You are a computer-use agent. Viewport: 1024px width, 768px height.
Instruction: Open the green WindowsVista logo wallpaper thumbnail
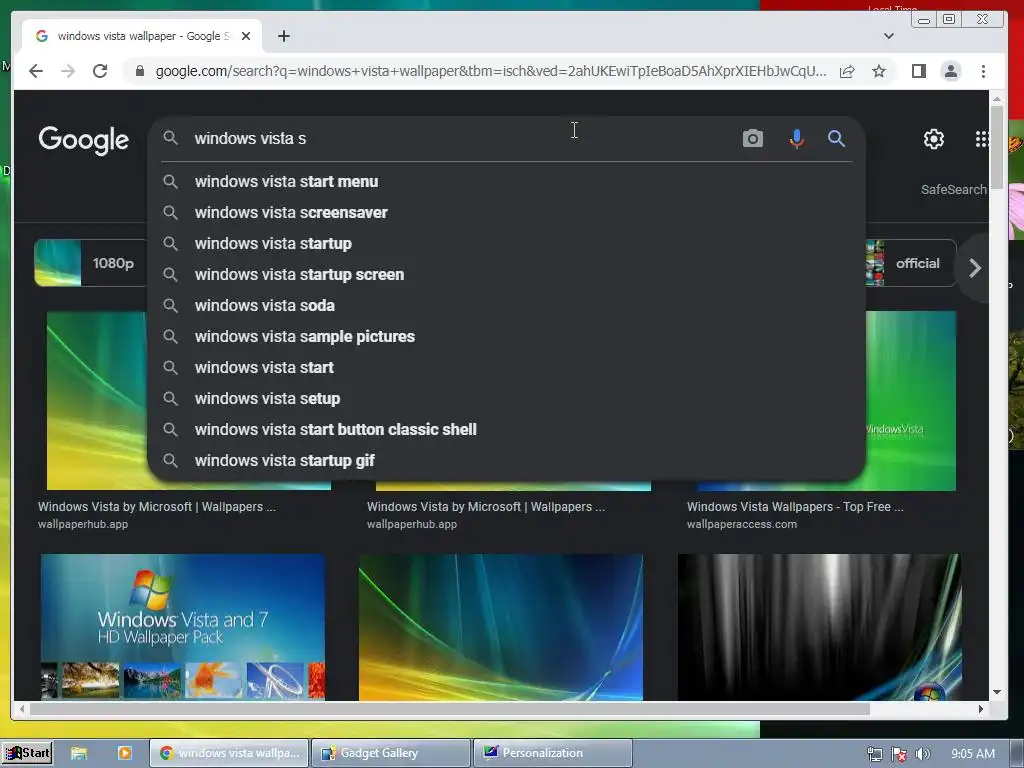click(x=911, y=400)
